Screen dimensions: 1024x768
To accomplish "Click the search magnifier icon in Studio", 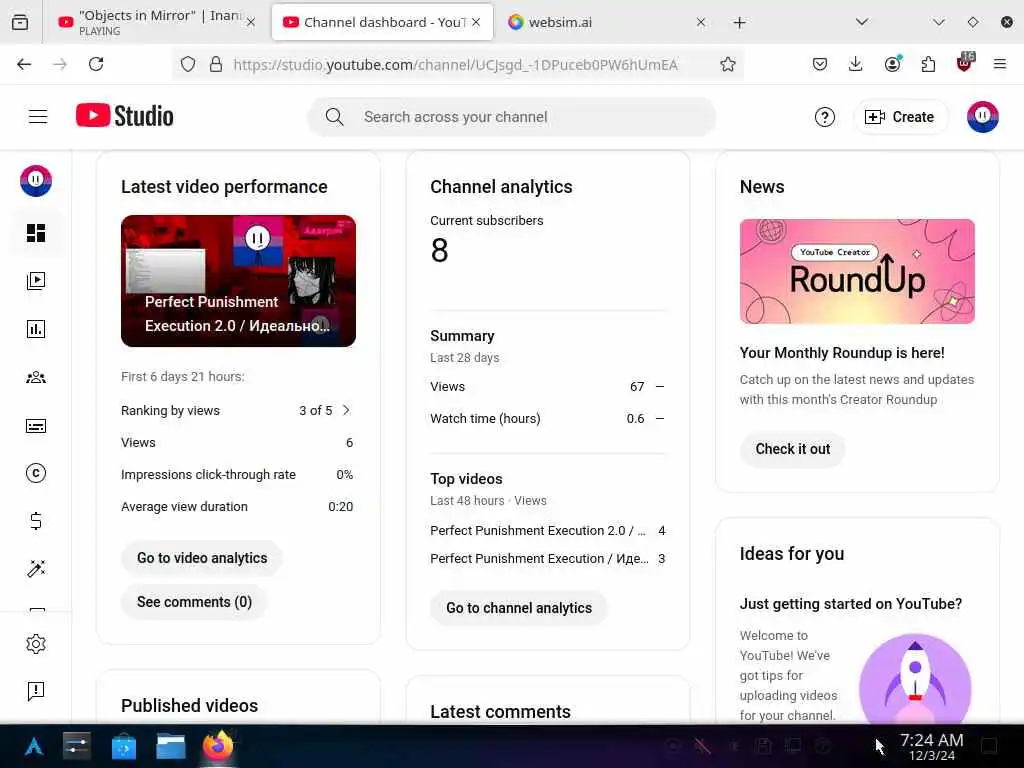I will pyautogui.click(x=334, y=117).
